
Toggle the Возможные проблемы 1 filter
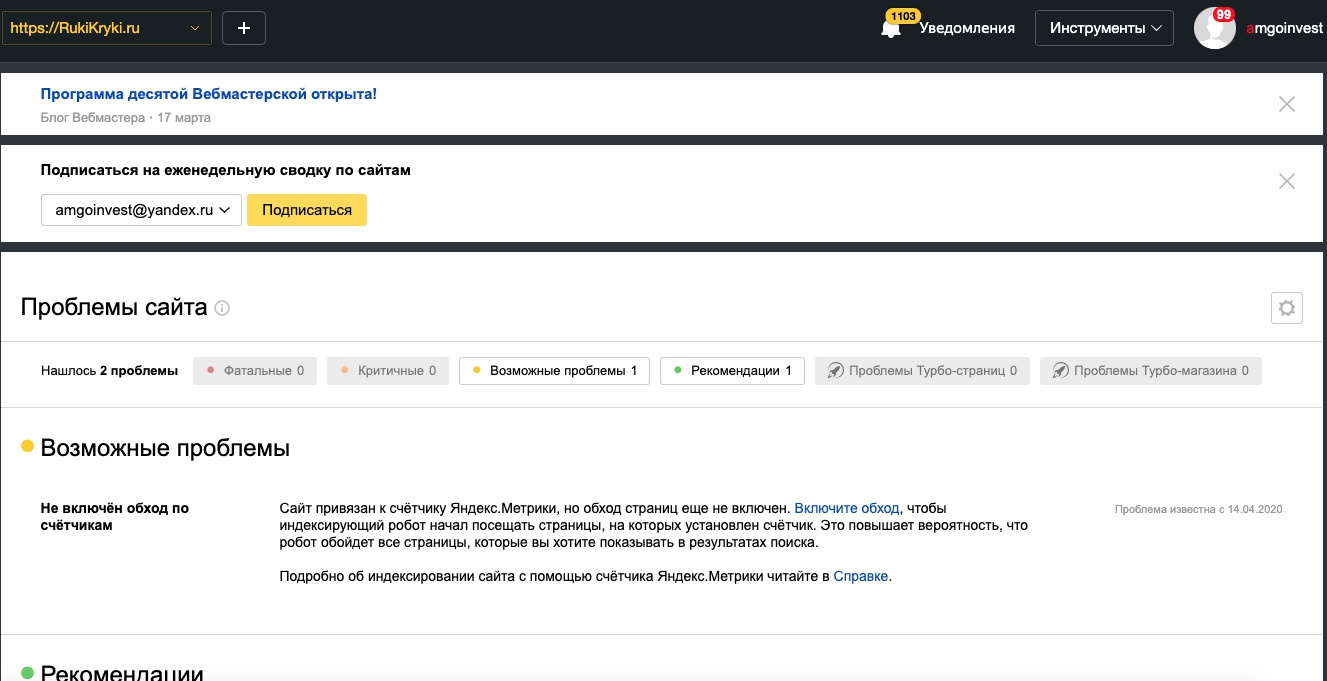(x=554, y=371)
